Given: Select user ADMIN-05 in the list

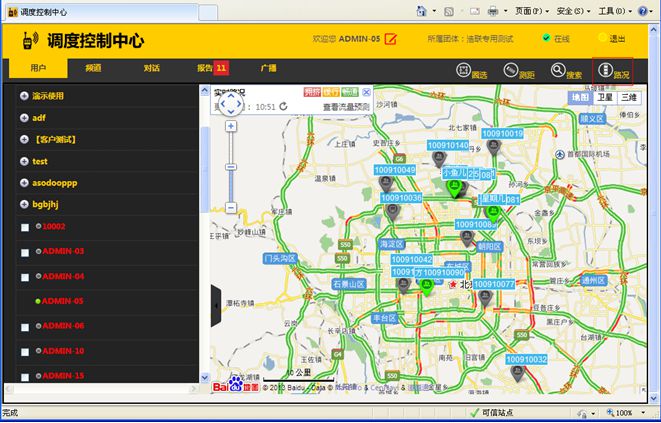Looking at the screenshot, I should 62,301.
